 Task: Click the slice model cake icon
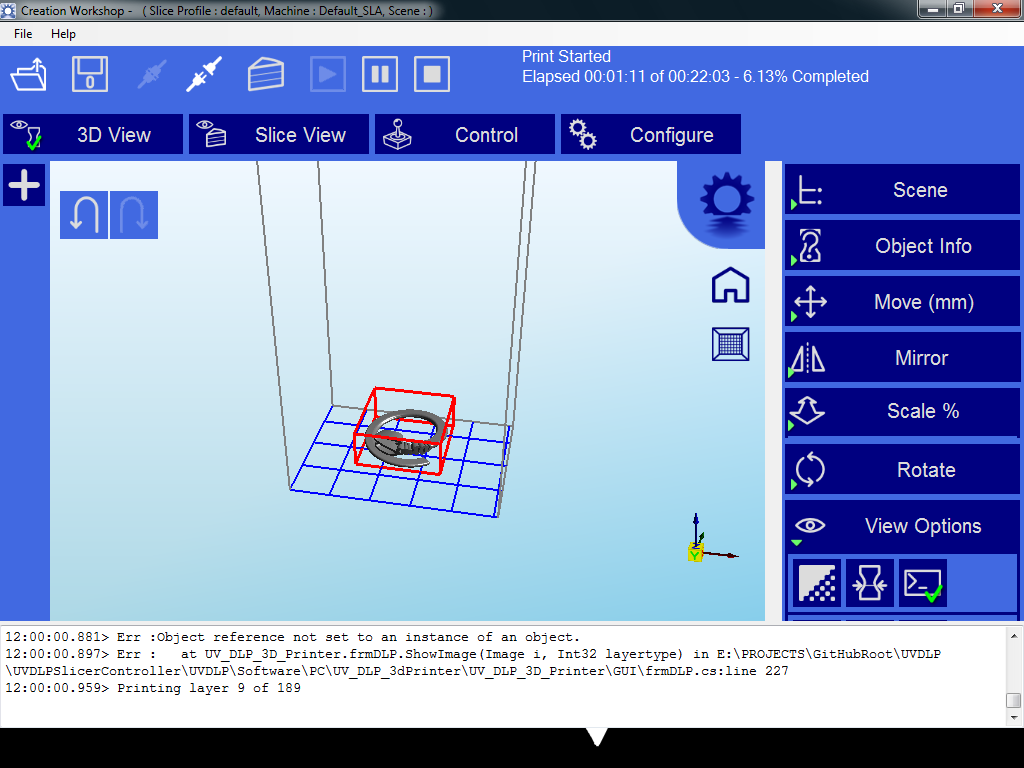point(265,75)
